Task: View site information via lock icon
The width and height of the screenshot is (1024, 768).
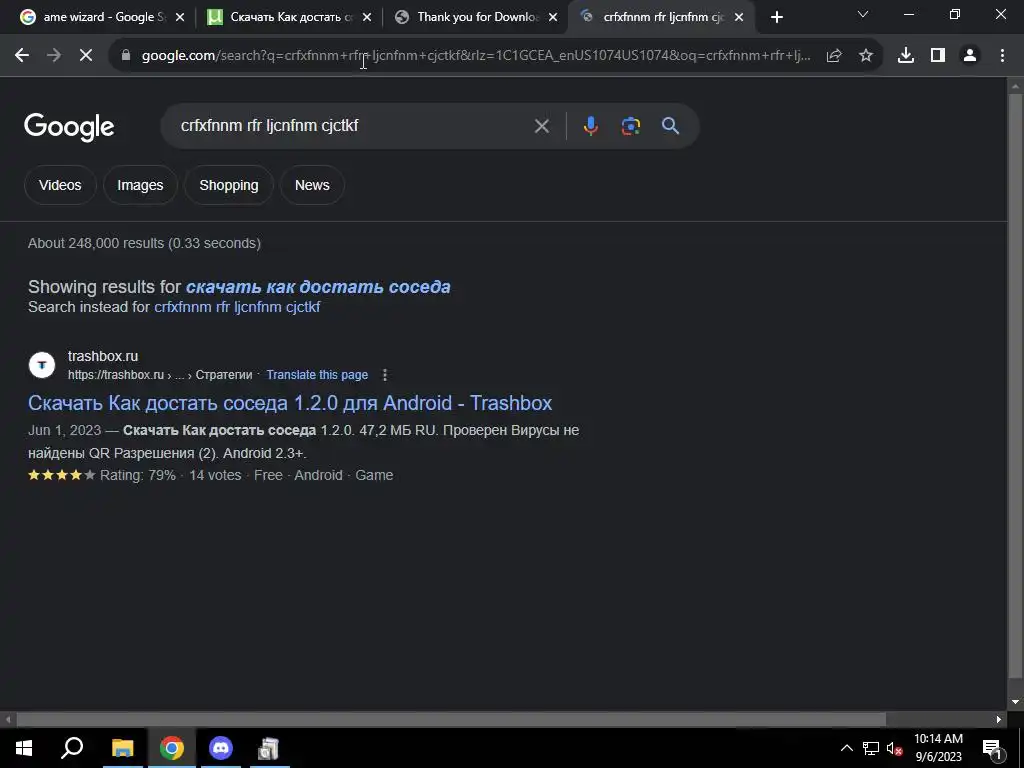Action: [x=126, y=56]
